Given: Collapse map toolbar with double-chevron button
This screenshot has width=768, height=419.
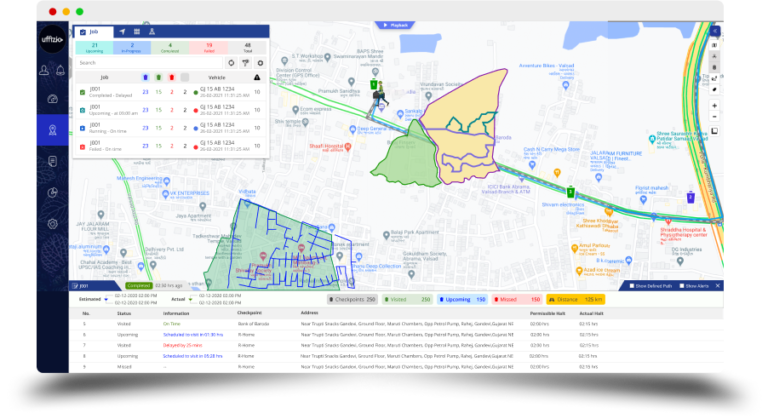Looking at the screenshot, I should (x=715, y=31).
